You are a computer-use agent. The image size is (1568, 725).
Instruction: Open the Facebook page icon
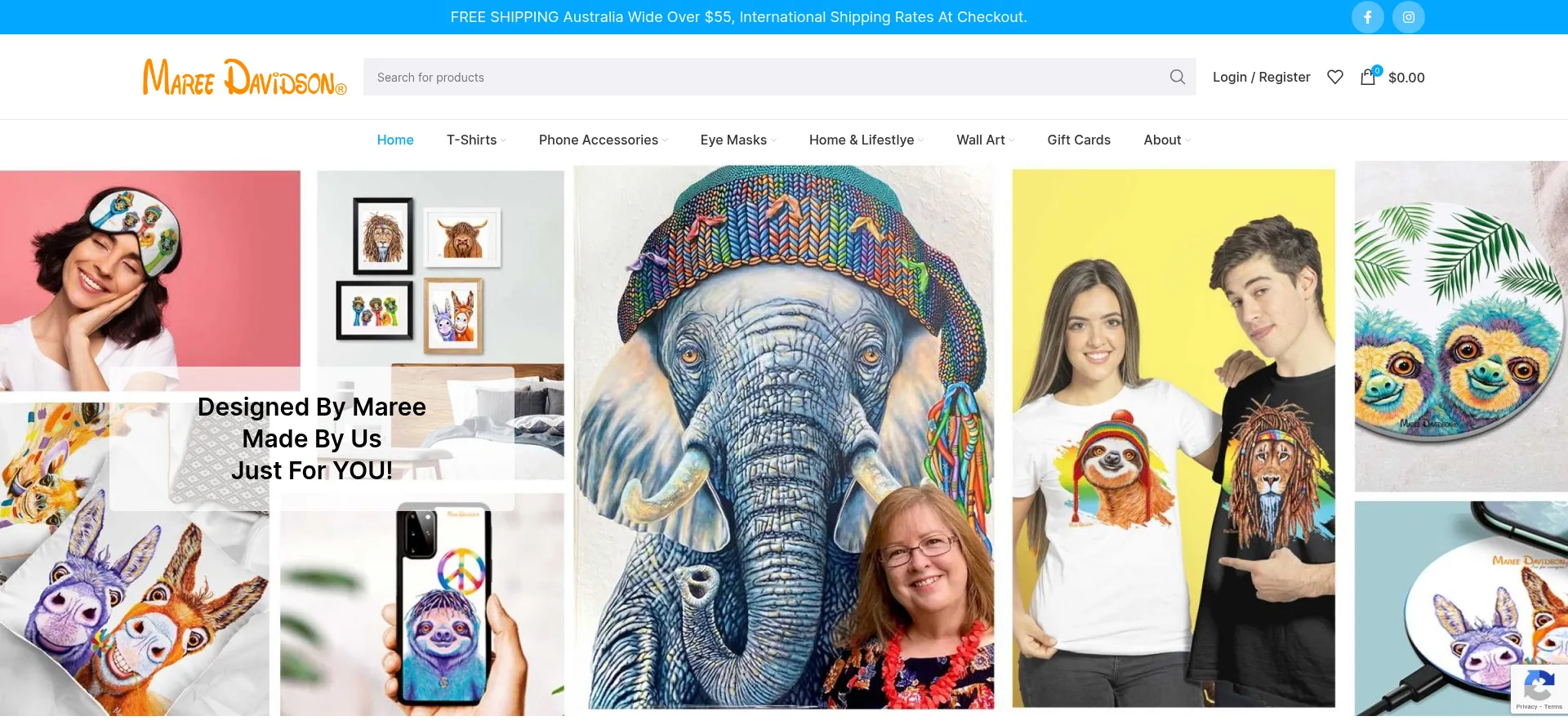(x=1367, y=17)
